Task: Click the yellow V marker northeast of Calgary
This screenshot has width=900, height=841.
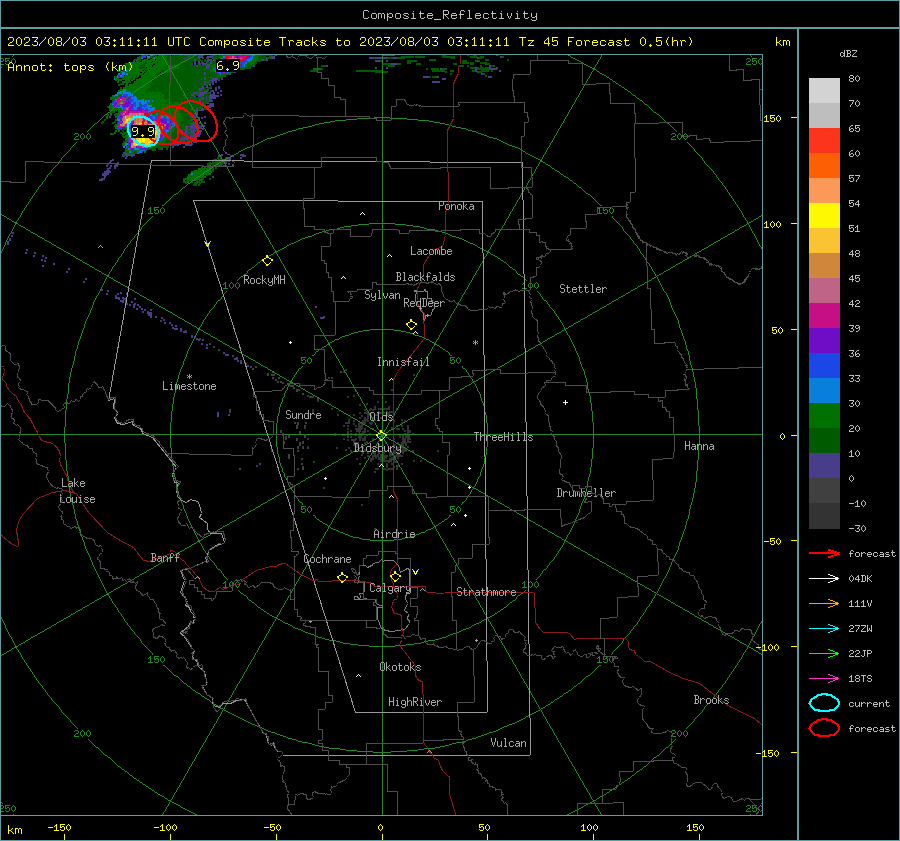Action: point(416,572)
